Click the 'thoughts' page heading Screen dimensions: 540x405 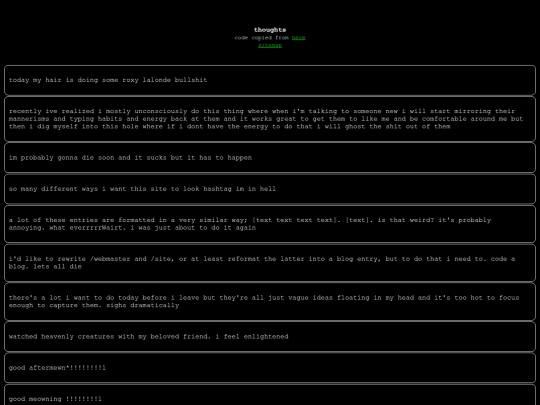point(270,30)
